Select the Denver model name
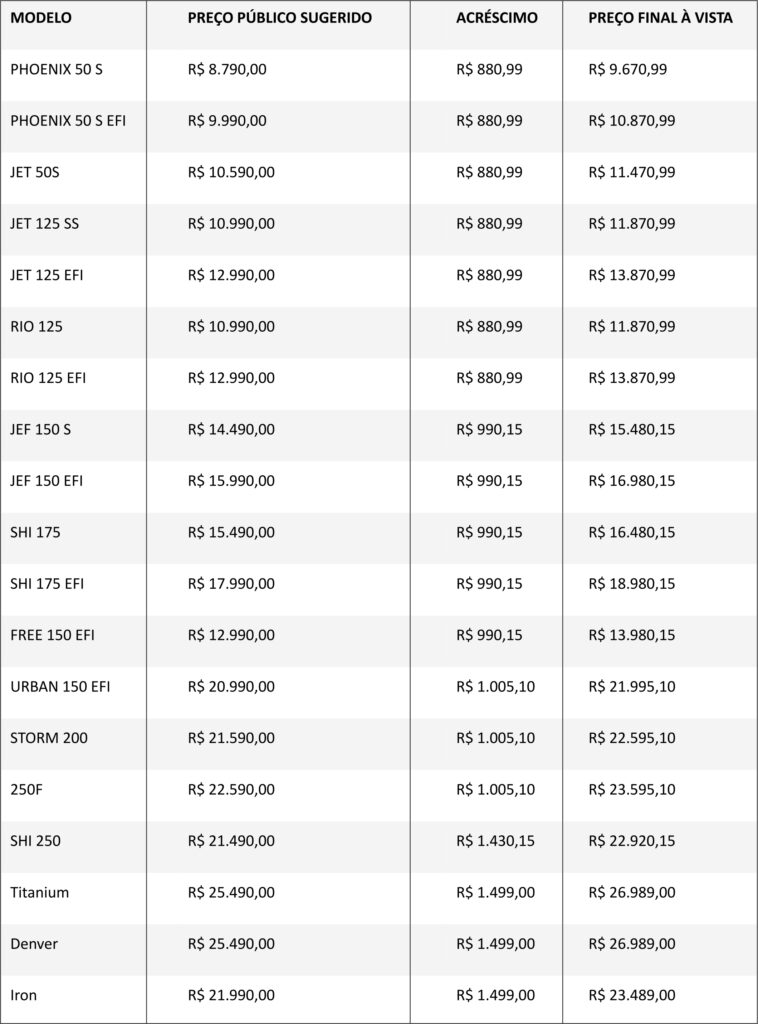Viewport: 758px width, 1024px height. 35,944
